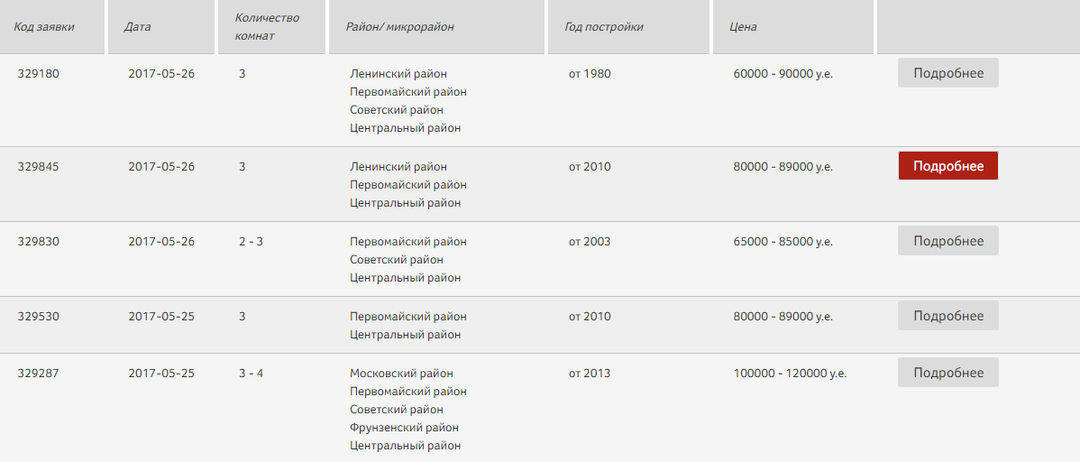The width and height of the screenshot is (1080, 462).
Task: Click request code 329845
Action: click(39, 167)
